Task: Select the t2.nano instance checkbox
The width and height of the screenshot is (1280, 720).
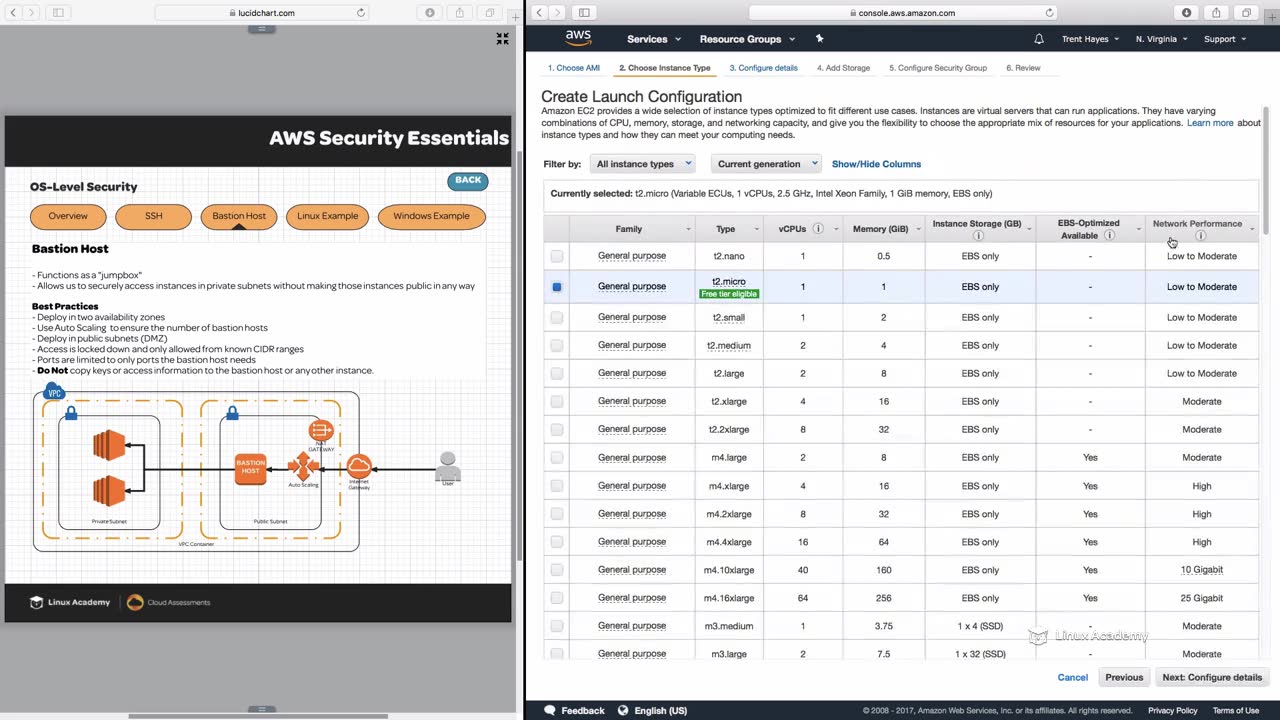Action: (x=557, y=256)
